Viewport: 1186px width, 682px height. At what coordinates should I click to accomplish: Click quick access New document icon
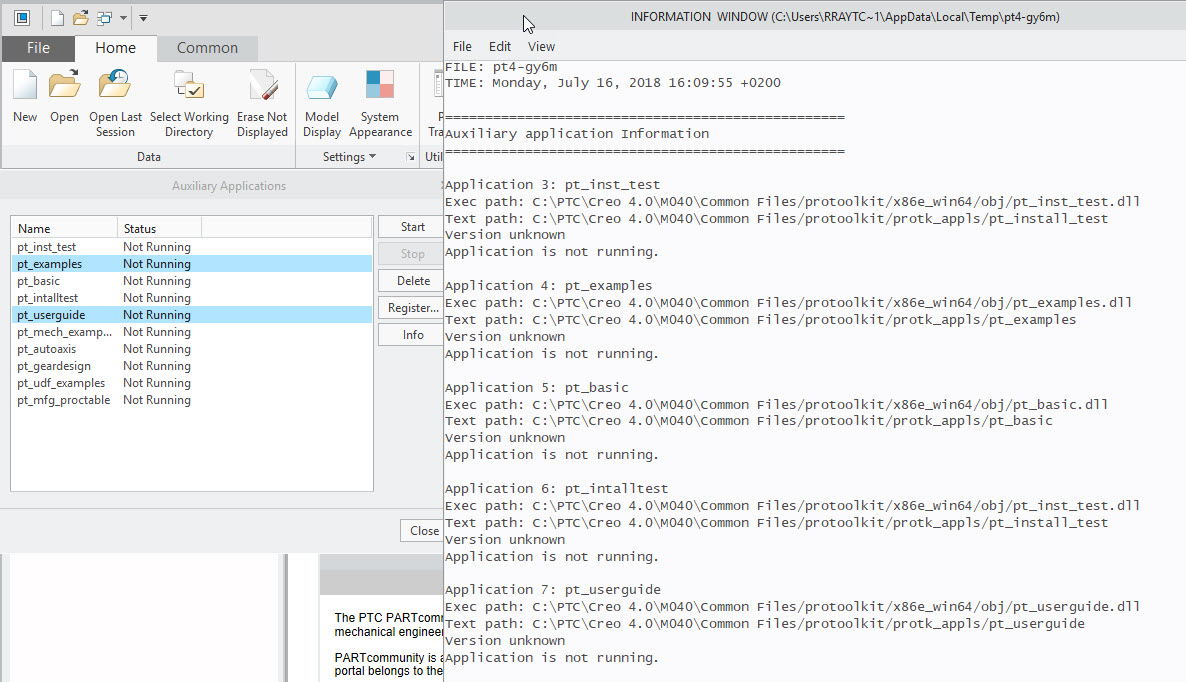[57, 18]
